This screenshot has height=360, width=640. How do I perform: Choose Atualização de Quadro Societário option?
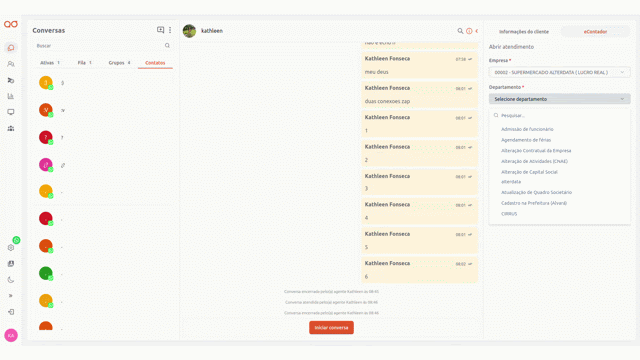tap(536, 192)
